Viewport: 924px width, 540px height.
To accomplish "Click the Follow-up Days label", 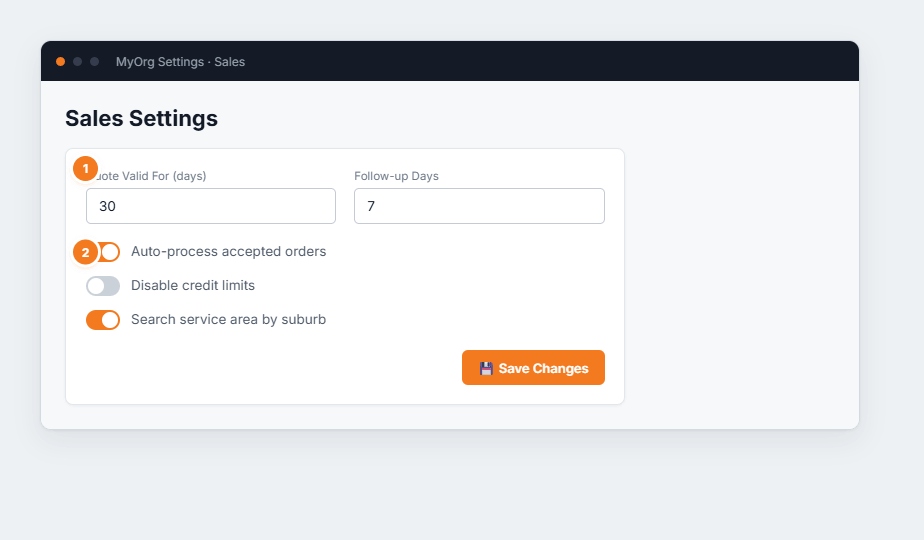I will click(397, 176).
